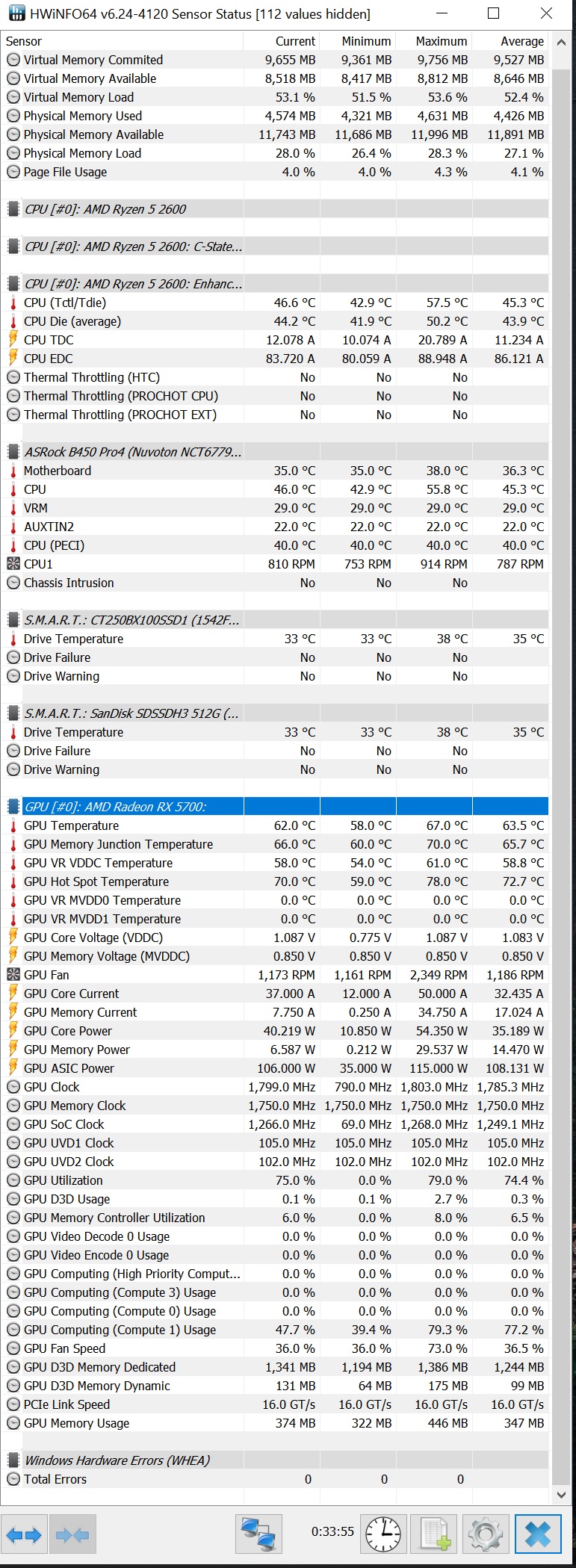576x1568 pixels.
Task: Select the GPU AMD Radeon RX 5700 header
Action: (x=275, y=807)
